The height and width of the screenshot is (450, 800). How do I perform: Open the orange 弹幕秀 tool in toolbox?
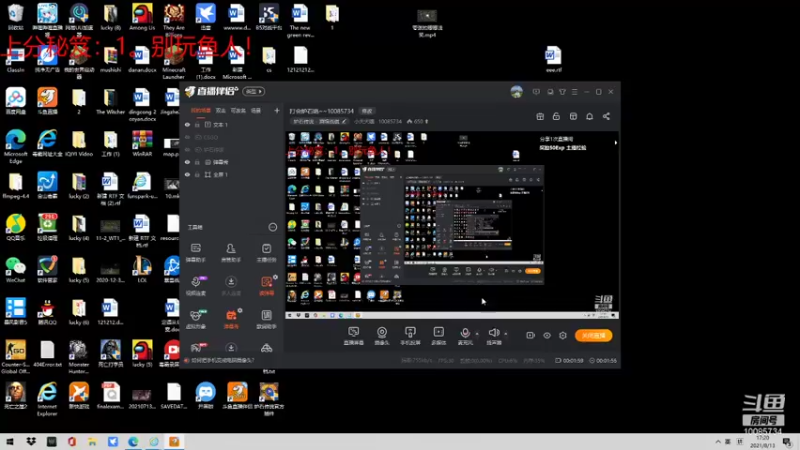[231, 319]
